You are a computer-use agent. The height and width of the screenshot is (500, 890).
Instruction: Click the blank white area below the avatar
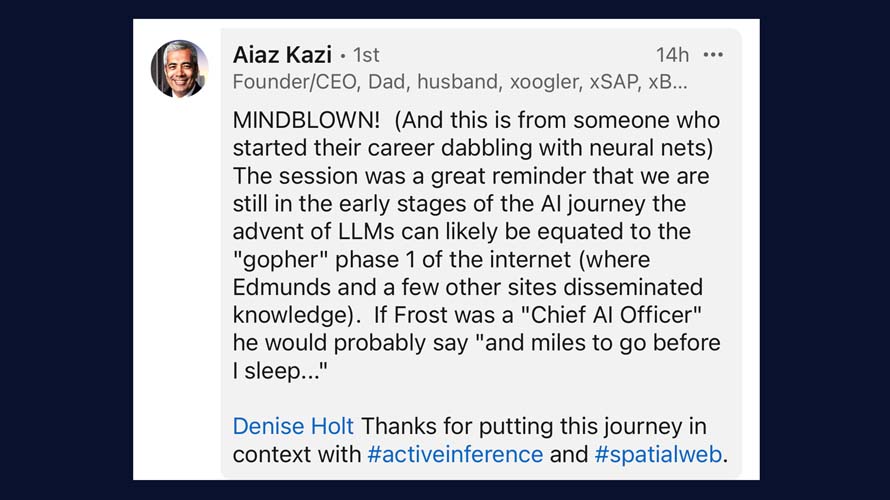point(180,300)
